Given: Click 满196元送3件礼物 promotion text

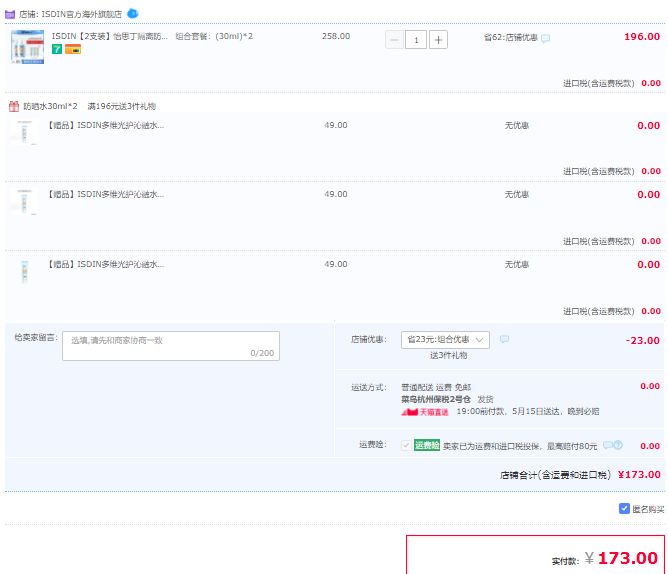Looking at the screenshot, I should 122,106.
